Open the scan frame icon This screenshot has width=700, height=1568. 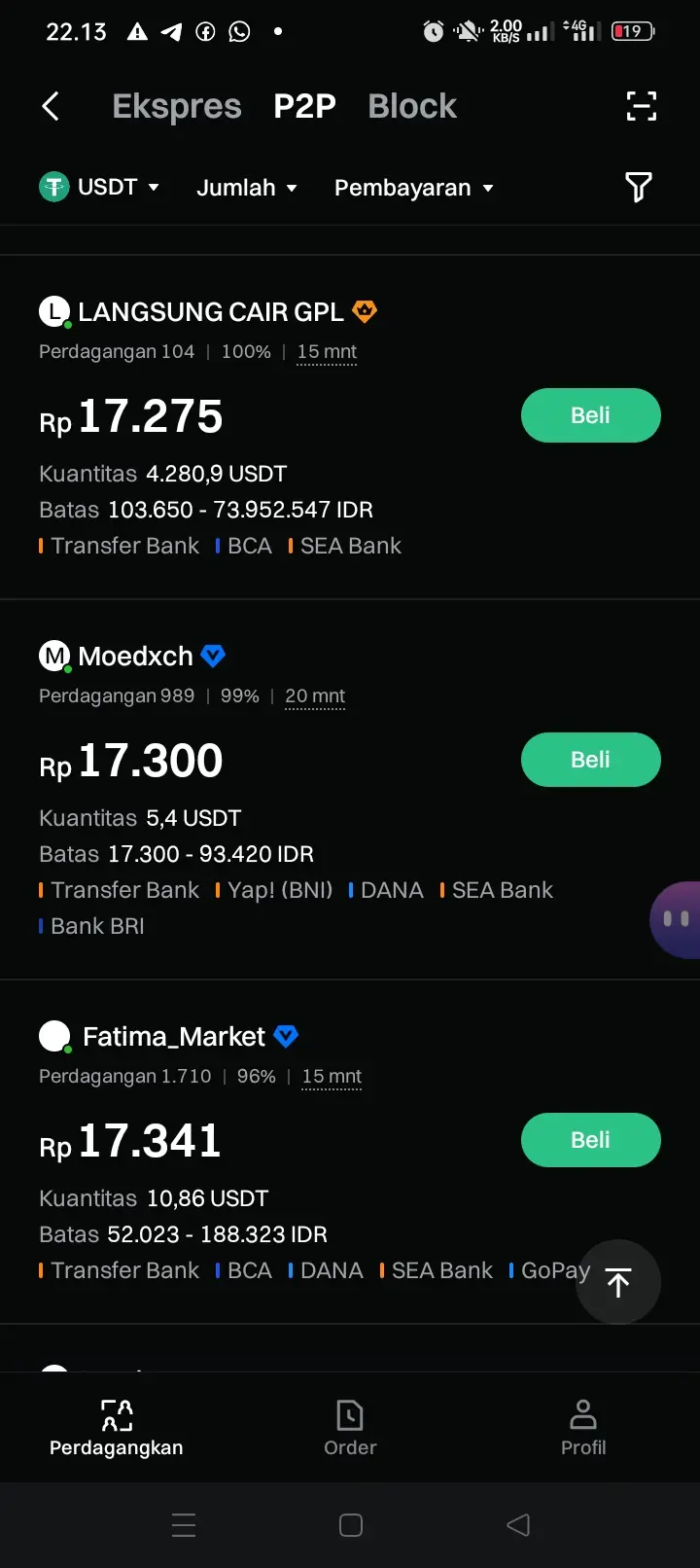pos(641,106)
